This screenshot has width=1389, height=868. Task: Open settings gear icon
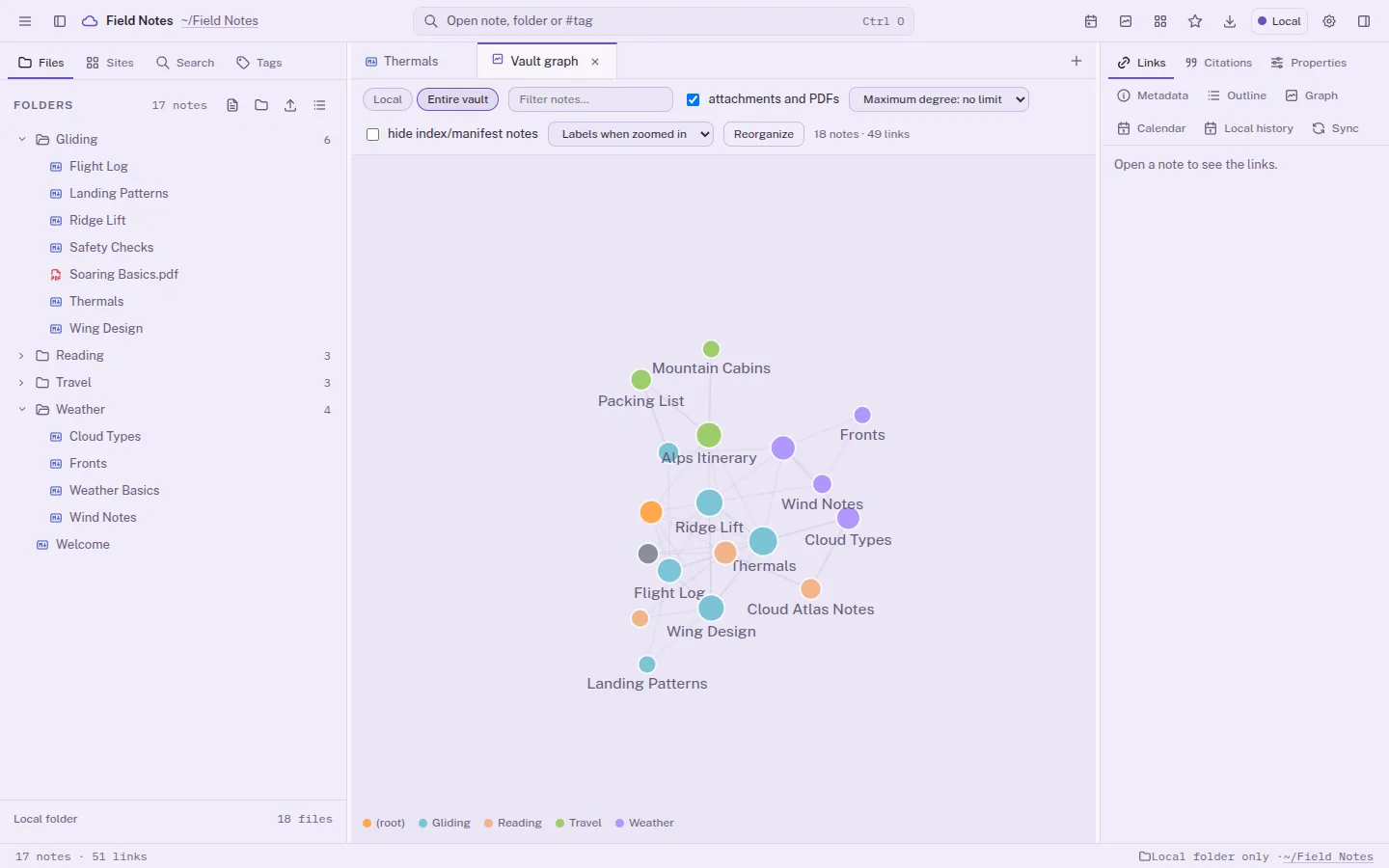coord(1329,21)
